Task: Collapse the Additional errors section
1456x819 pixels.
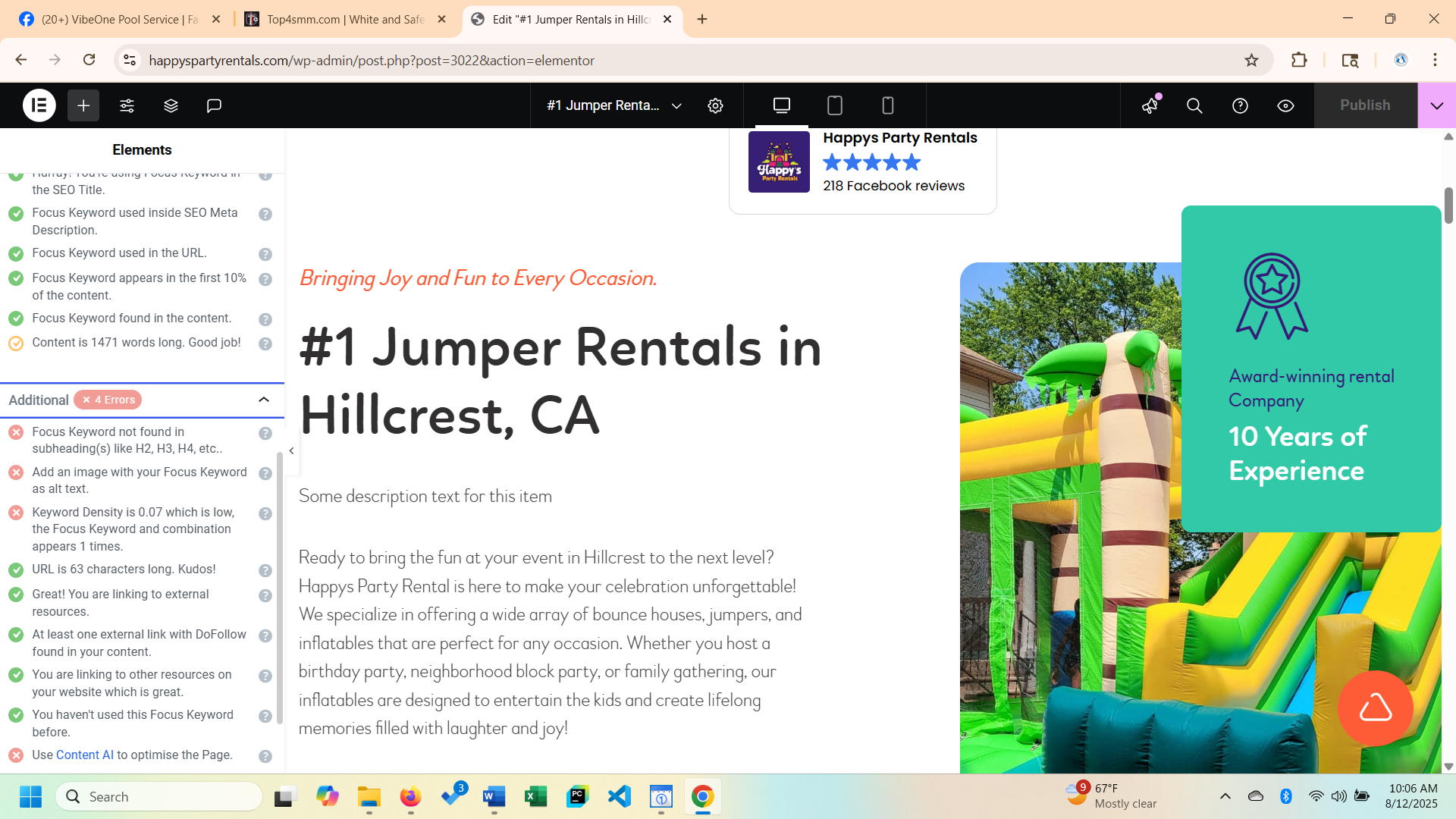Action: pos(264,400)
